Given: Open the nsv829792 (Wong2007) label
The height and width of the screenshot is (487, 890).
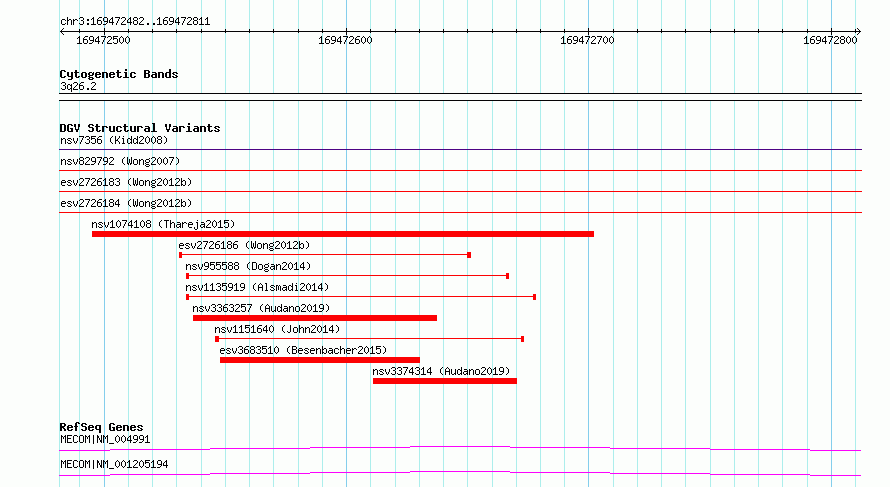Looking at the screenshot, I should (120, 161).
